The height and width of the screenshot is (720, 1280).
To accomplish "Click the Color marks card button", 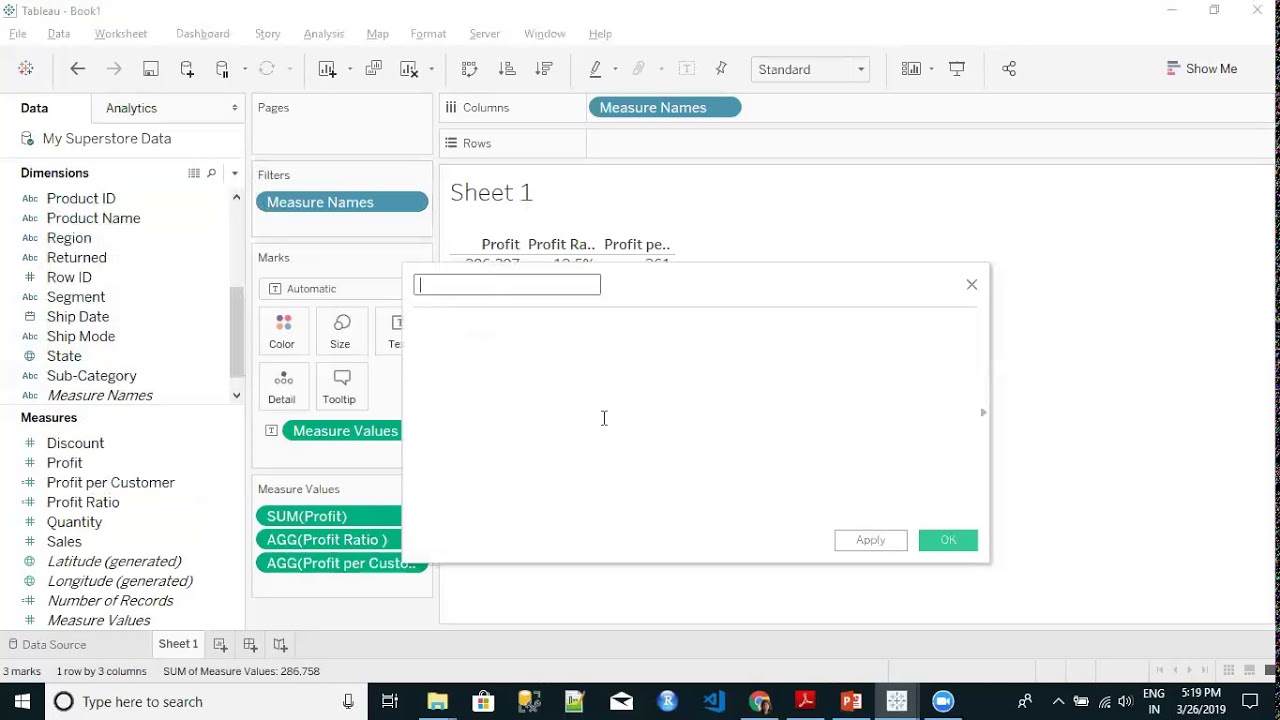I will [282, 332].
